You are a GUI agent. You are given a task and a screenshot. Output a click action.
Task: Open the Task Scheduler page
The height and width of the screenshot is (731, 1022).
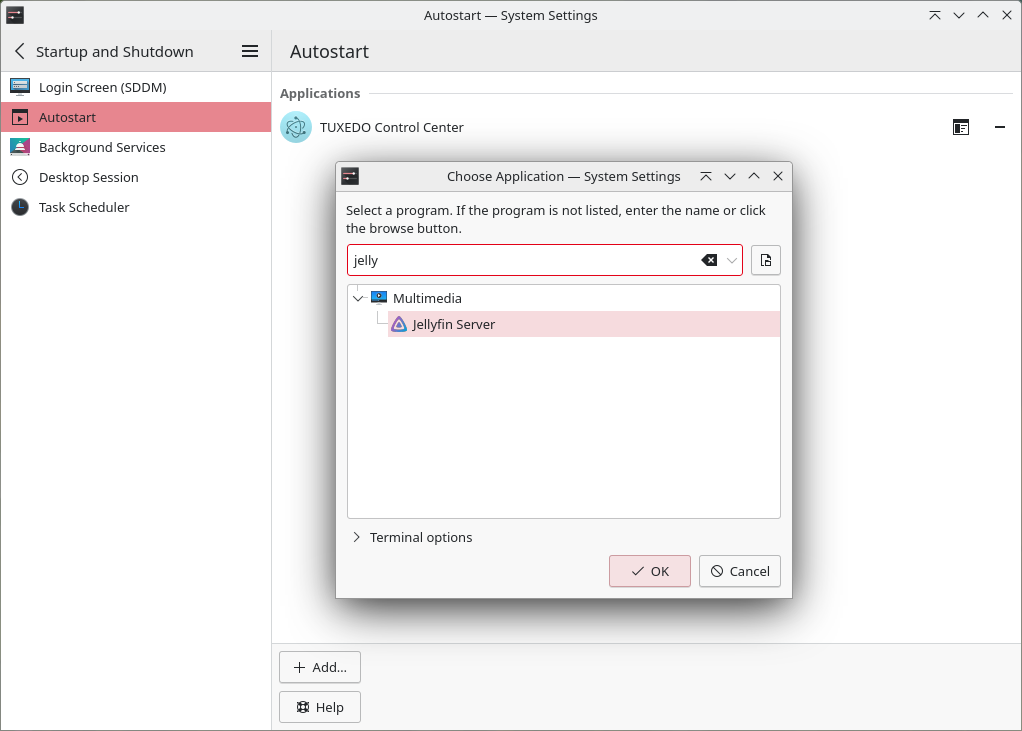[85, 207]
